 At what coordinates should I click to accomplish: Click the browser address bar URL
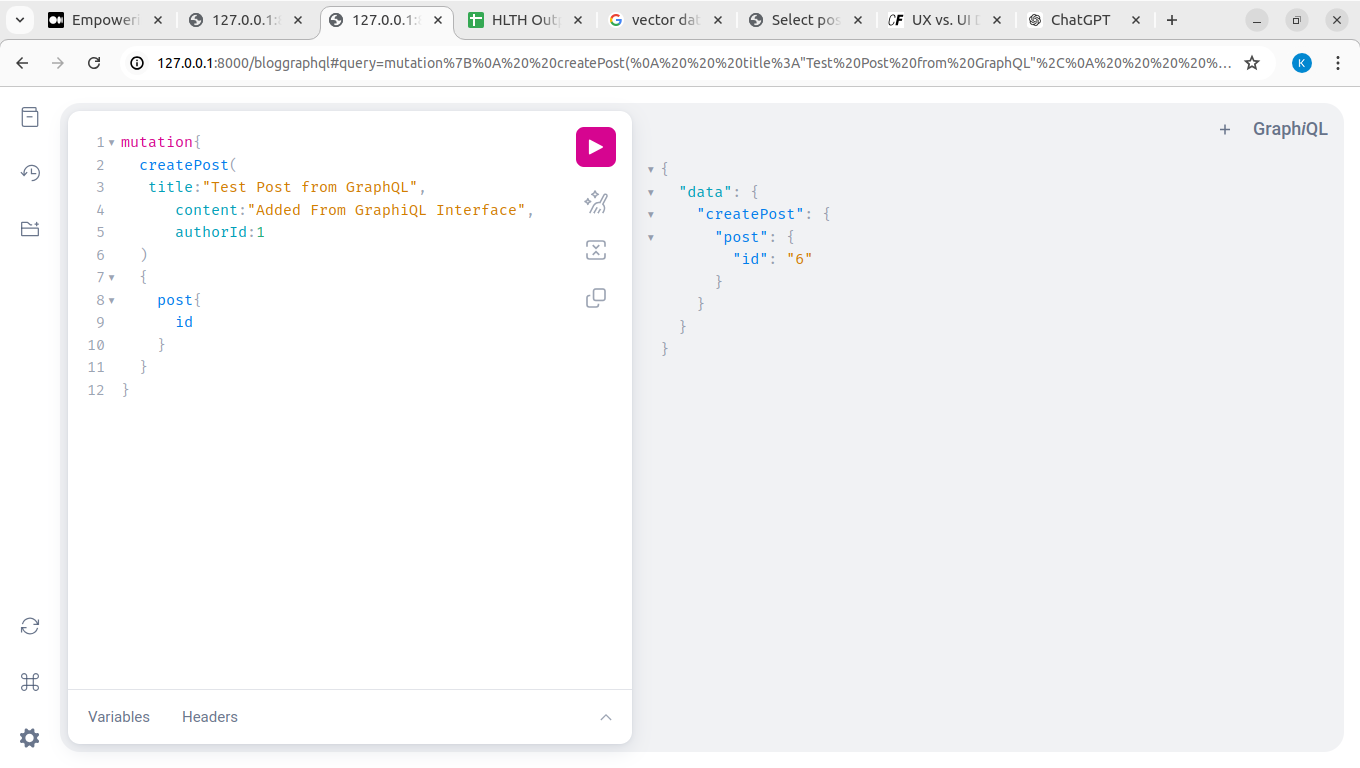point(690,63)
